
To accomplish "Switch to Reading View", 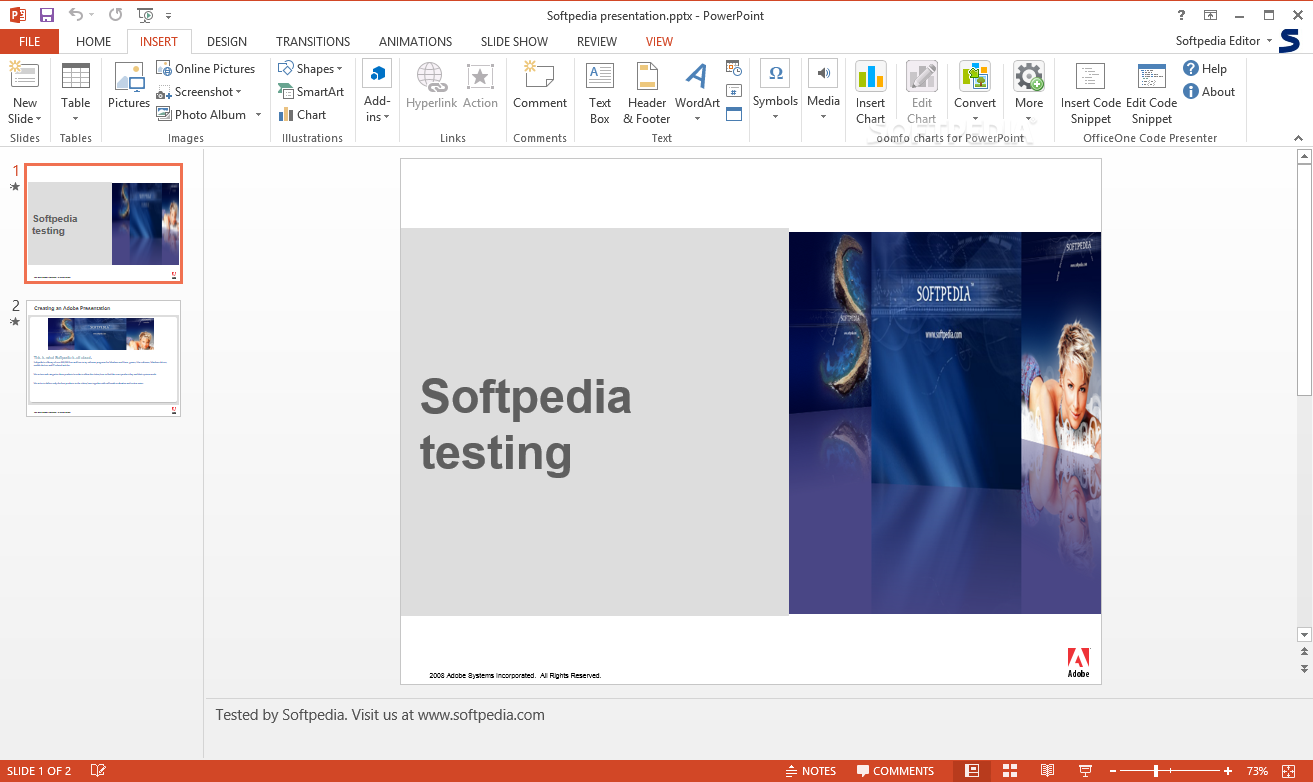I will click(x=1047, y=771).
